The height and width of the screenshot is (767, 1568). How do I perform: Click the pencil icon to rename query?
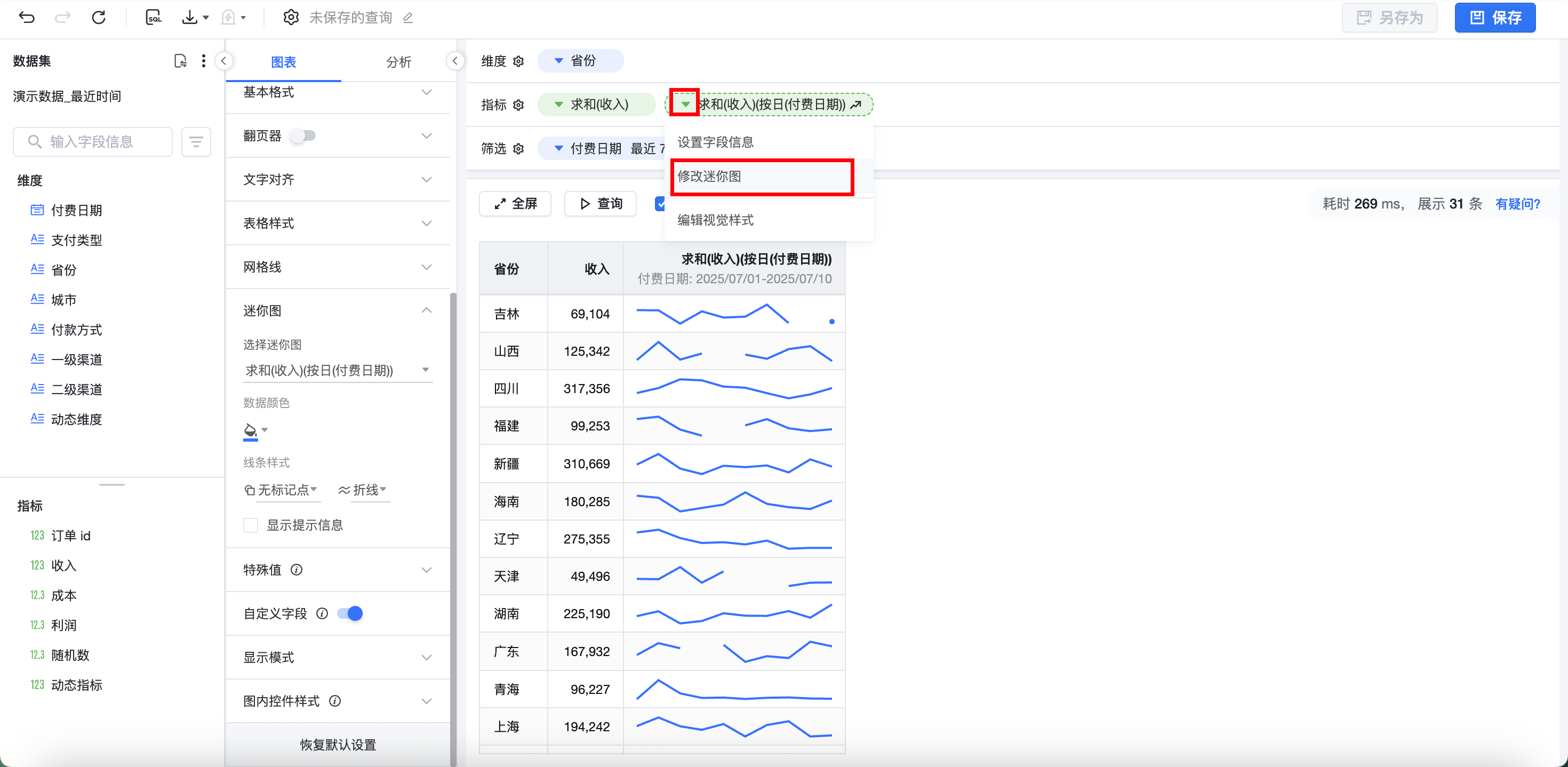[408, 18]
